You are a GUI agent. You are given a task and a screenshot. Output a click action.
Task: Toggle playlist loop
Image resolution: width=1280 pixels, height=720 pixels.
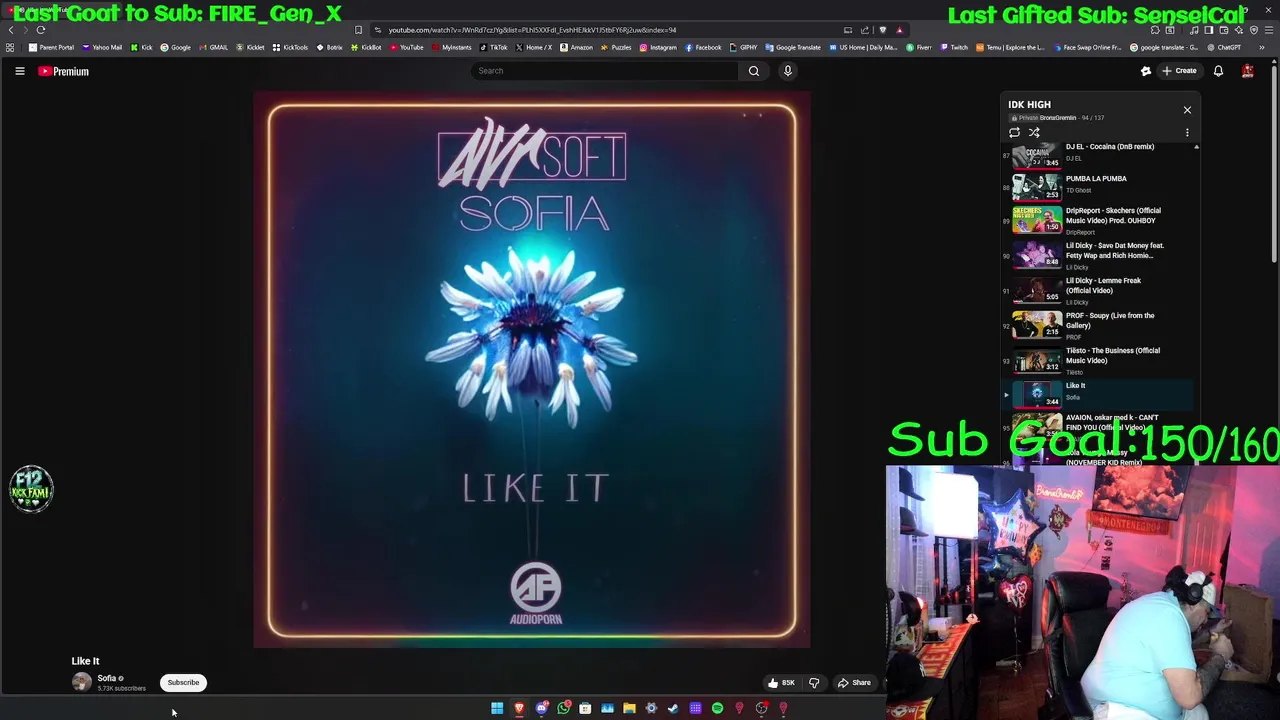coord(1014,133)
